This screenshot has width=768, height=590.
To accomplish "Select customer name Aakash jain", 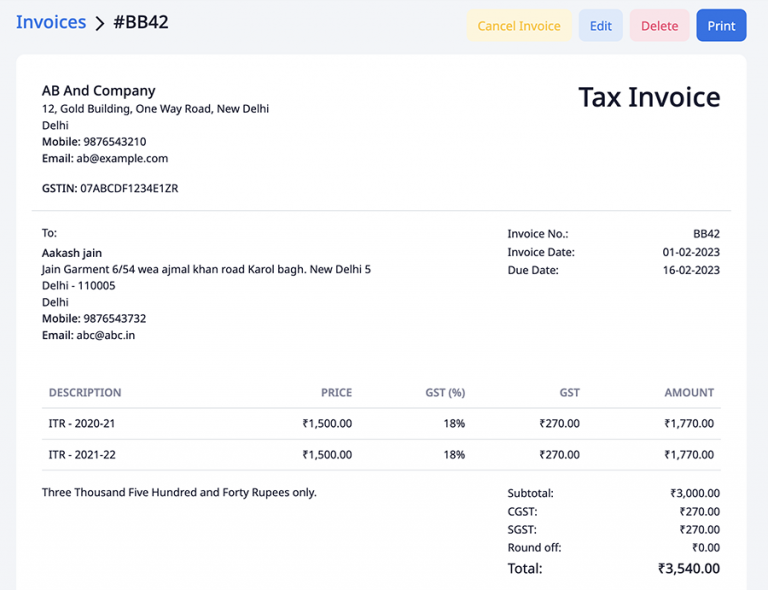I will pyautogui.click(x=72, y=253).
